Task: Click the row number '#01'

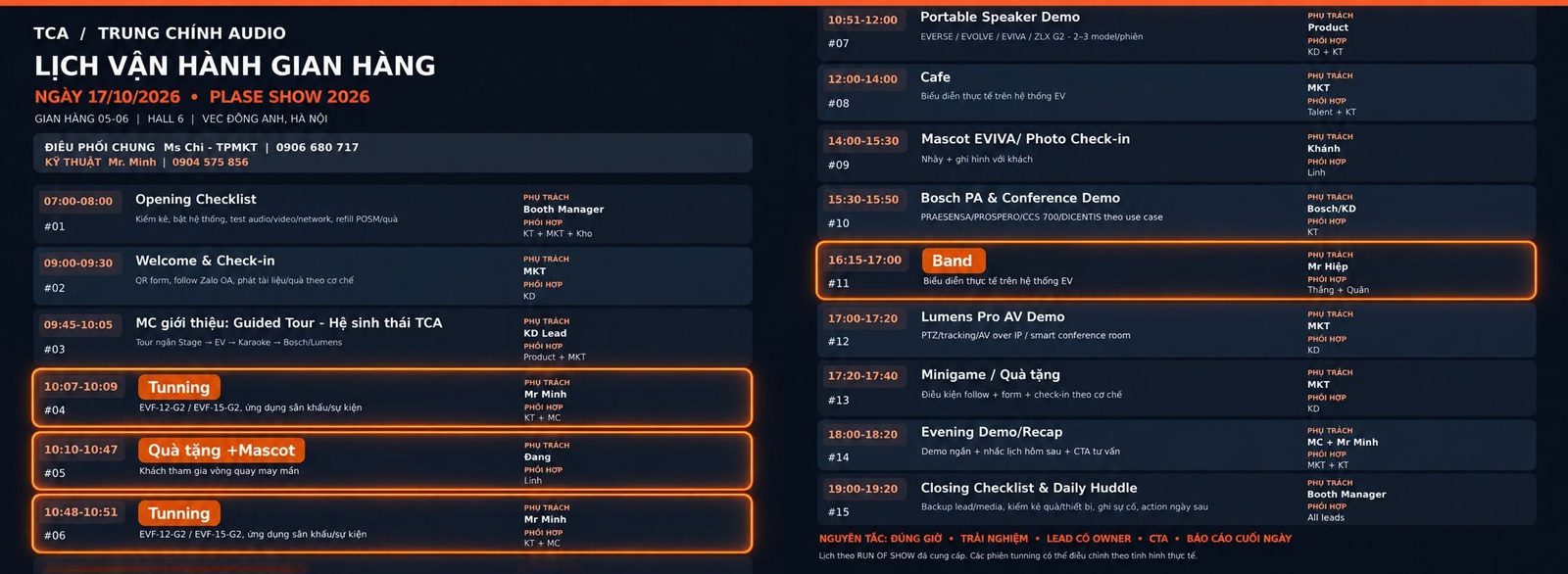Action: click(55, 226)
